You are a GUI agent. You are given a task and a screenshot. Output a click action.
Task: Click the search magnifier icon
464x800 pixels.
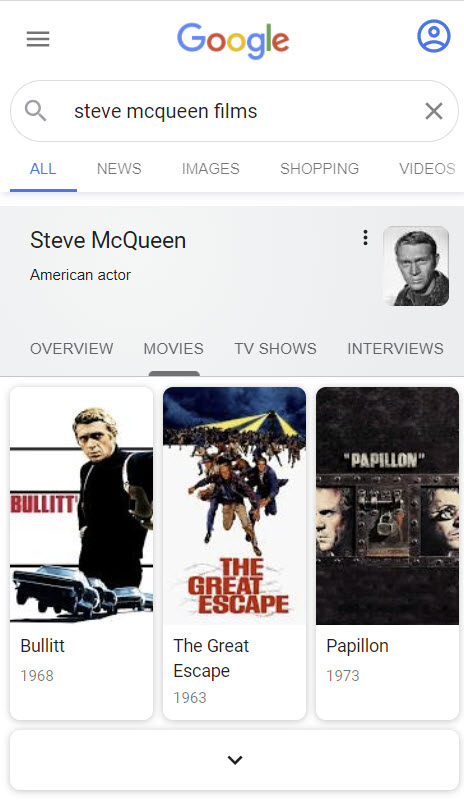[35, 110]
